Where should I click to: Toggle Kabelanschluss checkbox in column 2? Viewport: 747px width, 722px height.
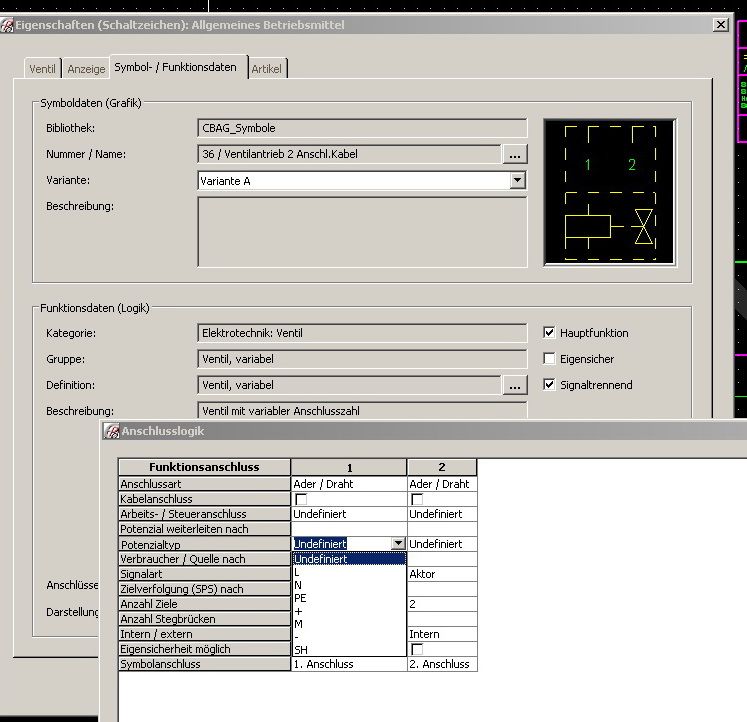[x=417, y=499]
